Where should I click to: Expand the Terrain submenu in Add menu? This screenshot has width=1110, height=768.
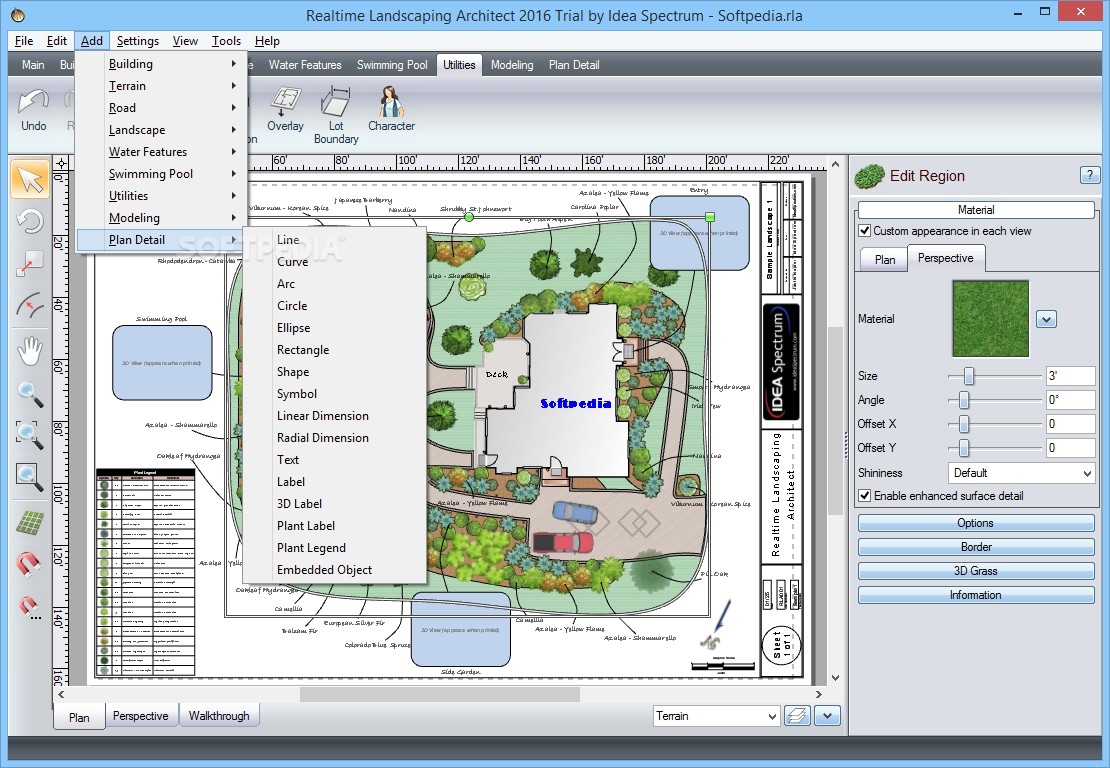point(162,86)
